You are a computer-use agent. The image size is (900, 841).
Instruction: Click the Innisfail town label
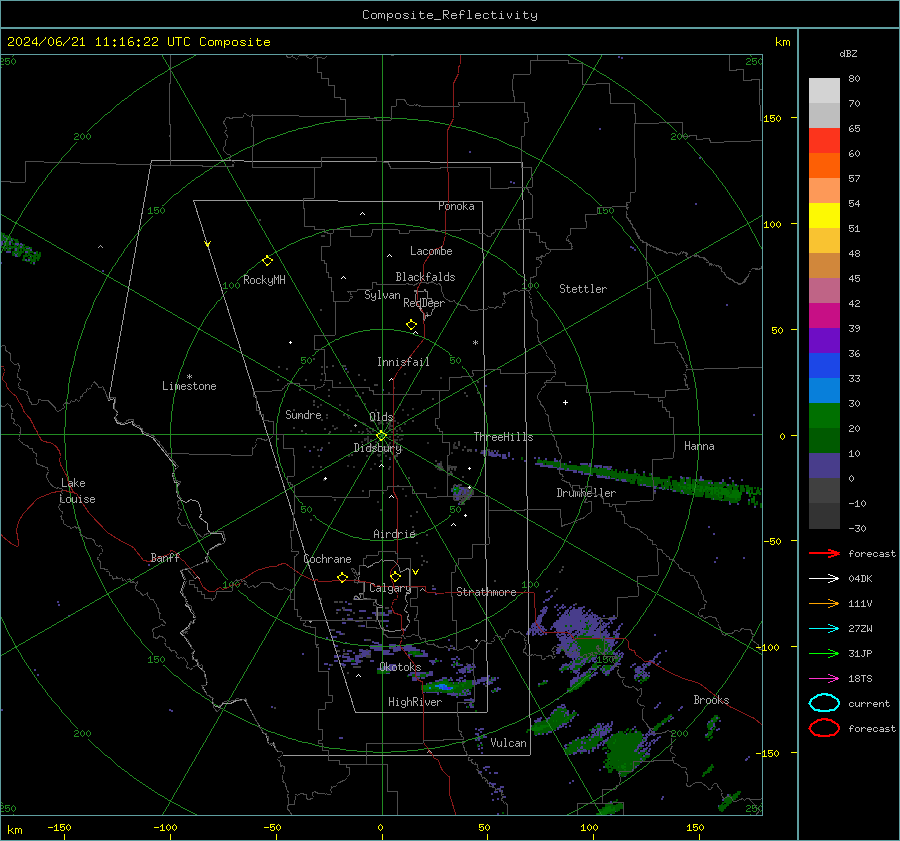pyautogui.click(x=403, y=362)
